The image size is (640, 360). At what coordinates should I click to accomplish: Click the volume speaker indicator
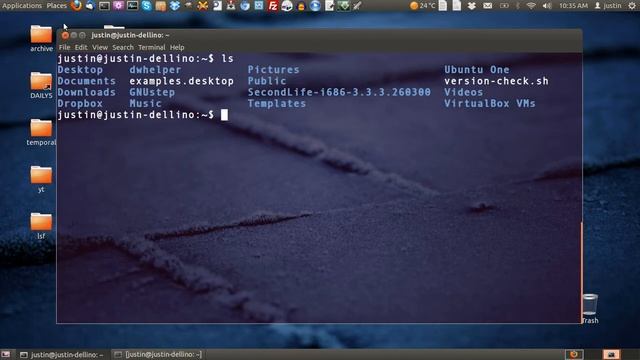coord(547,6)
